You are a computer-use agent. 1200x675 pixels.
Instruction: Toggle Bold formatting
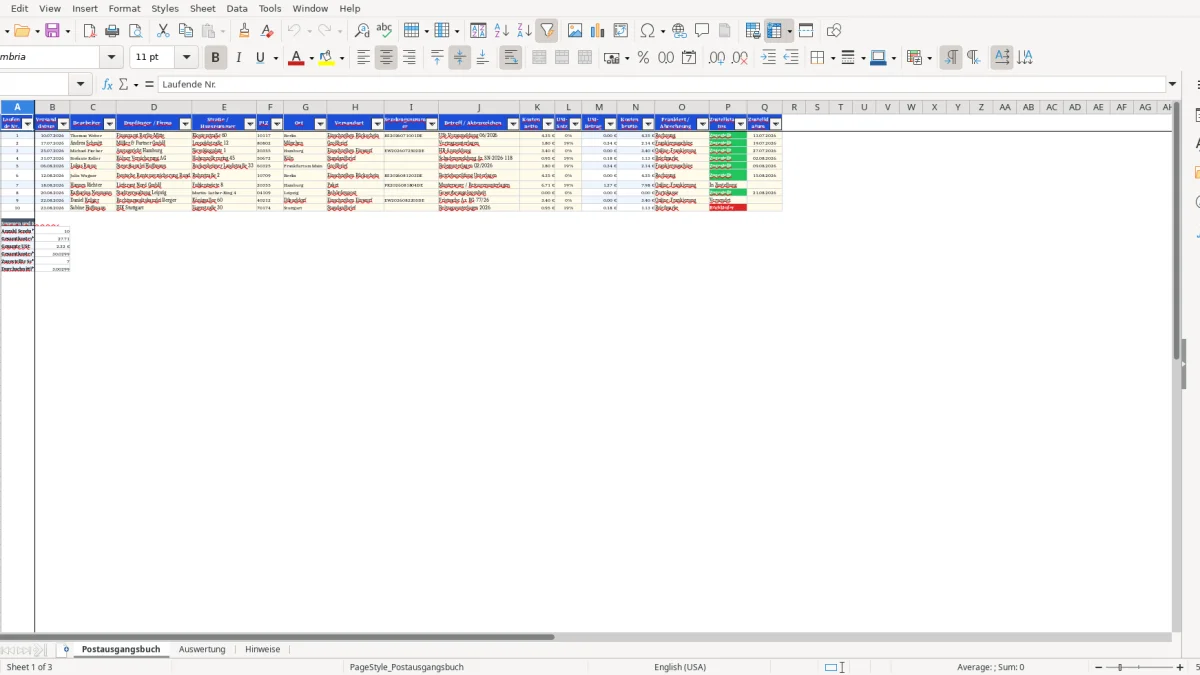click(215, 58)
